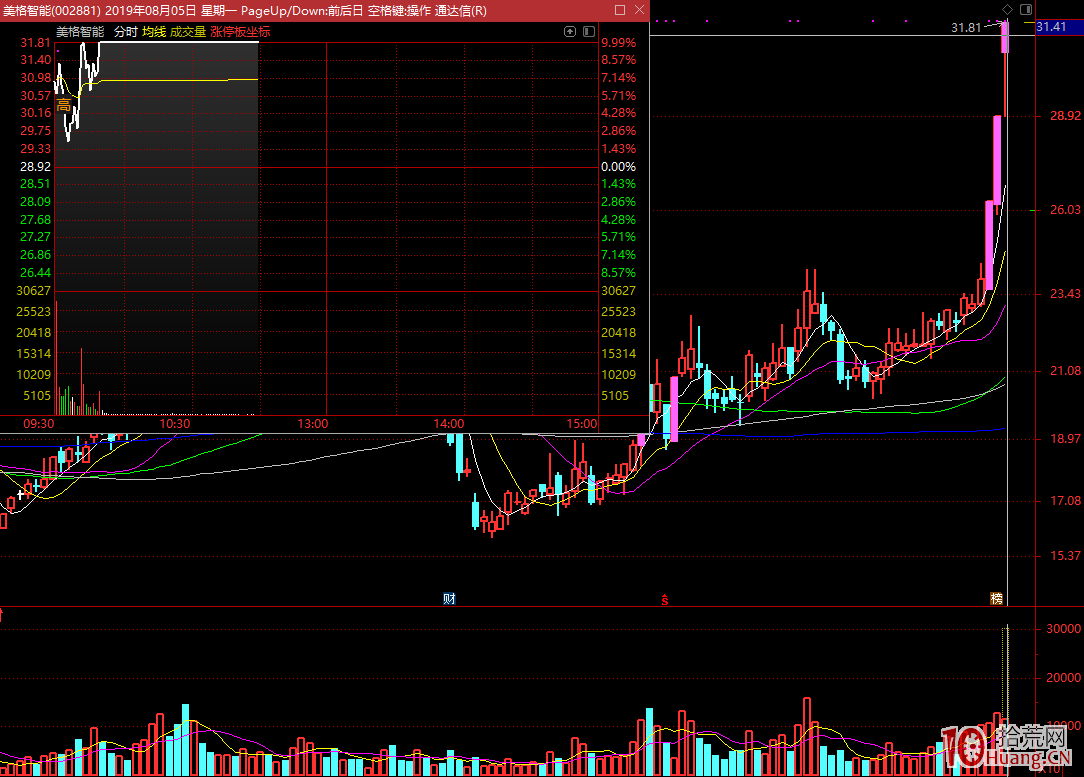
Task: Select the 分时 tab
Action: pyautogui.click(x=125, y=31)
